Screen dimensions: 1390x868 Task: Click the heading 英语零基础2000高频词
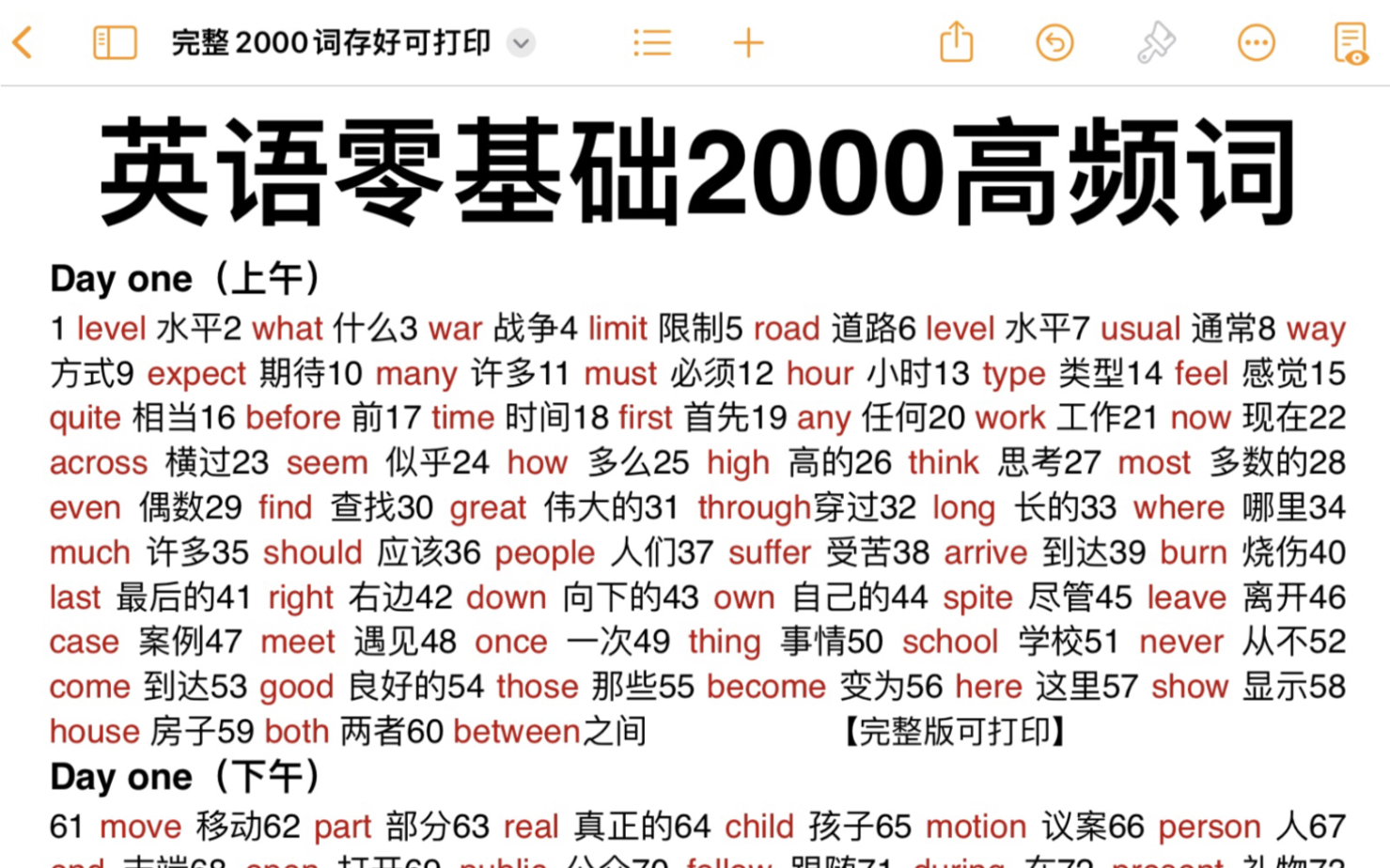tap(697, 171)
